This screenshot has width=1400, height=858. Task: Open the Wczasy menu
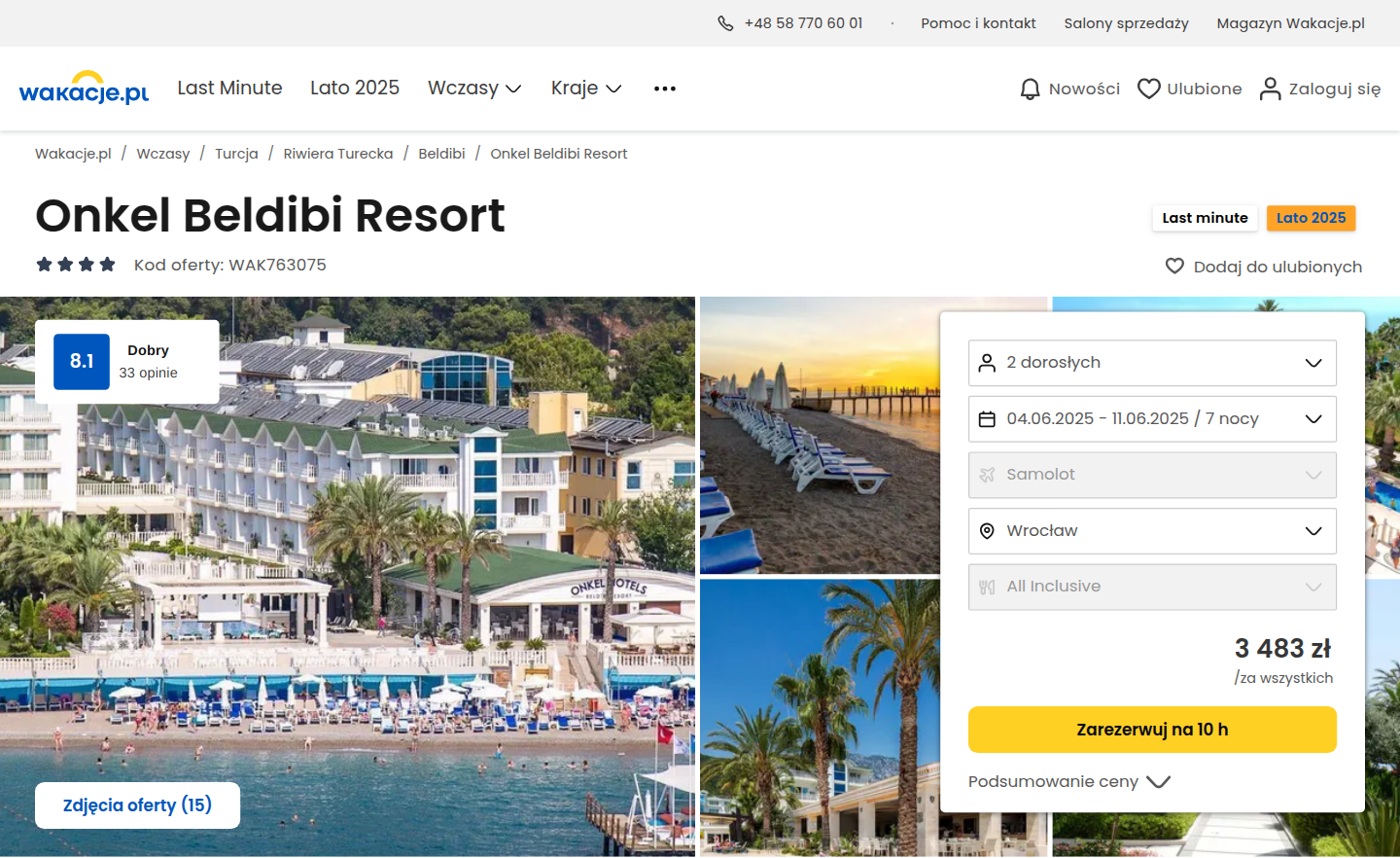click(474, 89)
